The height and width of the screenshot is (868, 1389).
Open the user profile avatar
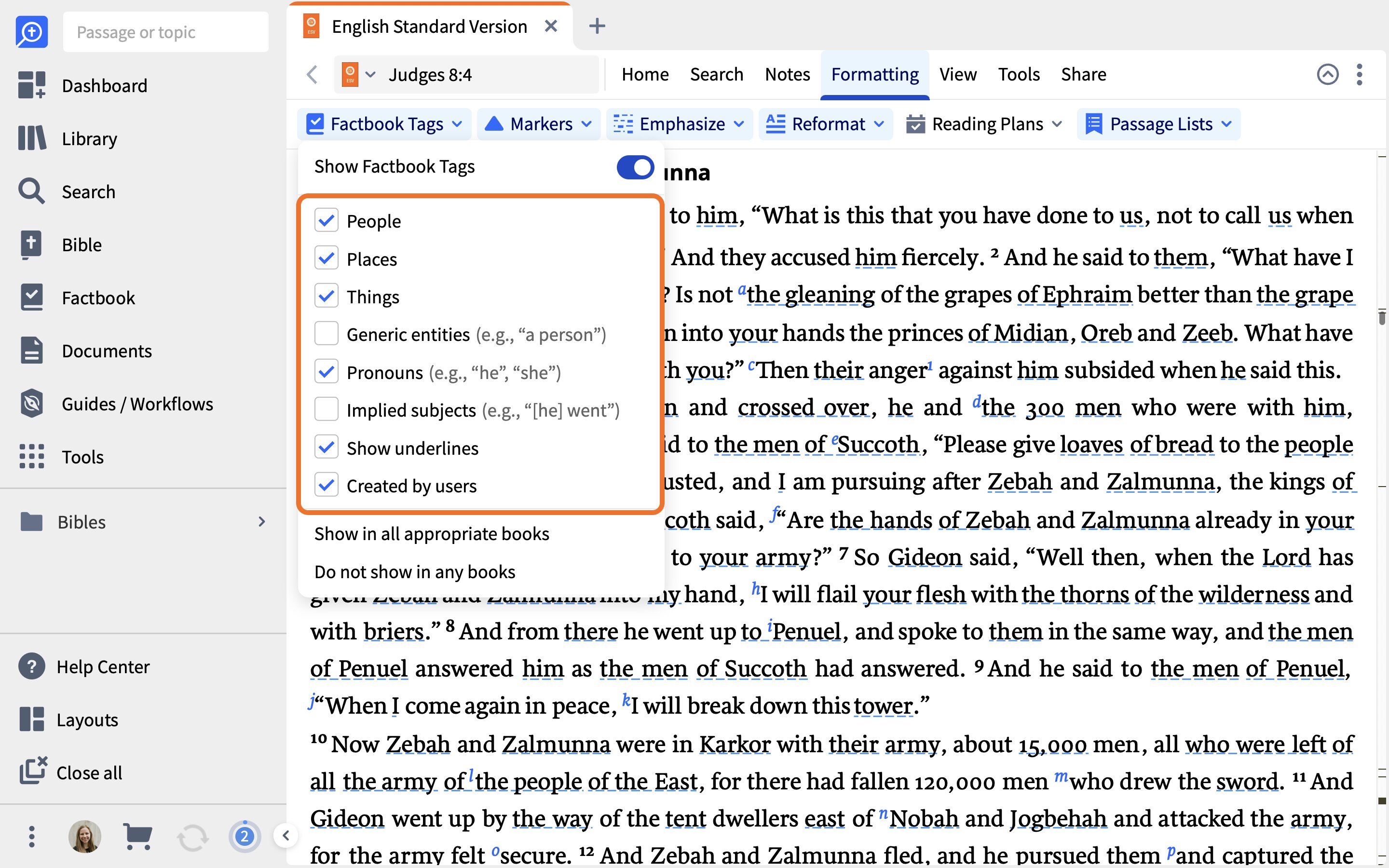[85, 836]
